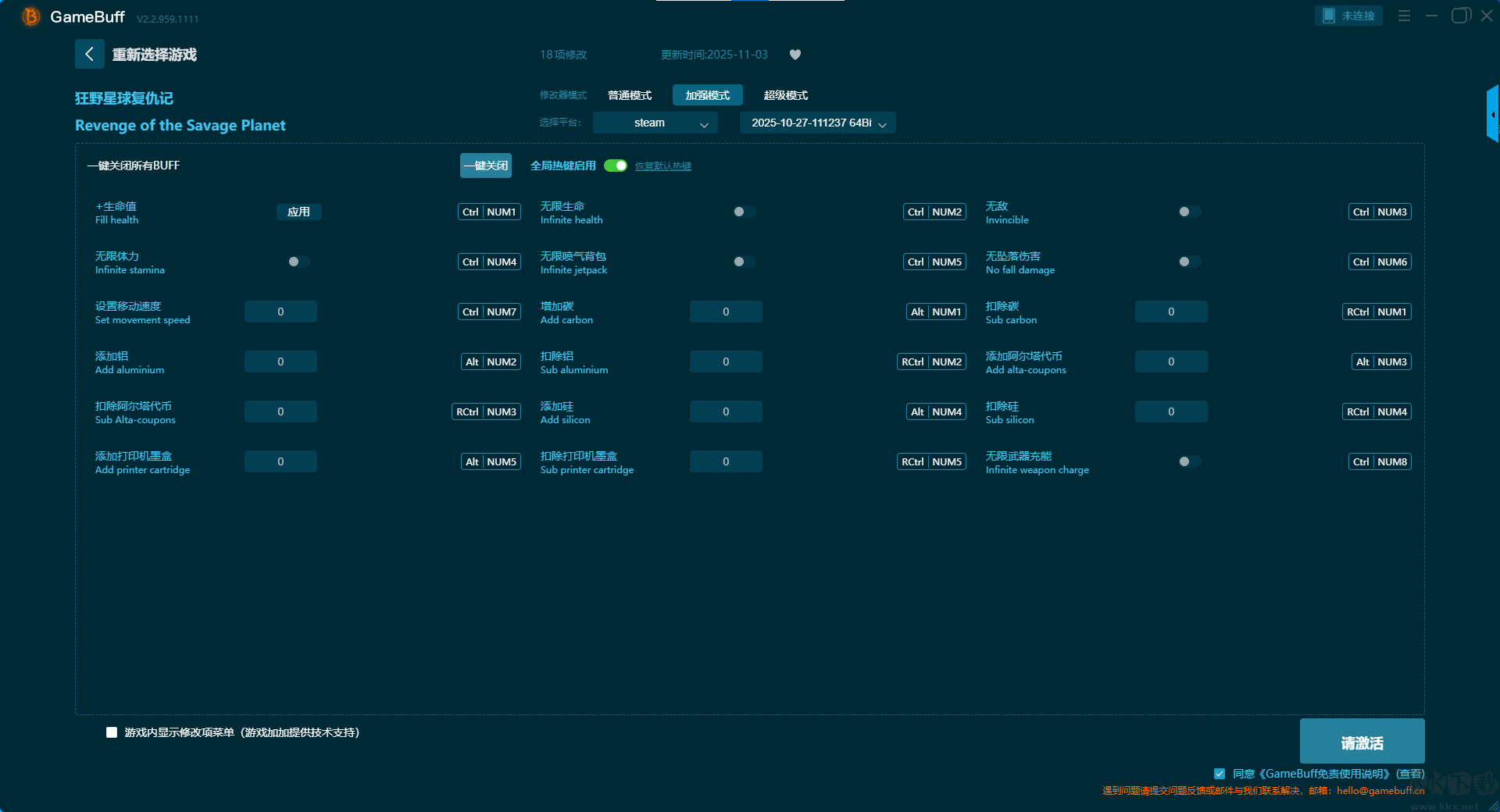Click the back arrow beside 重新选择游戏
This screenshot has width=1500, height=812.
click(89, 54)
